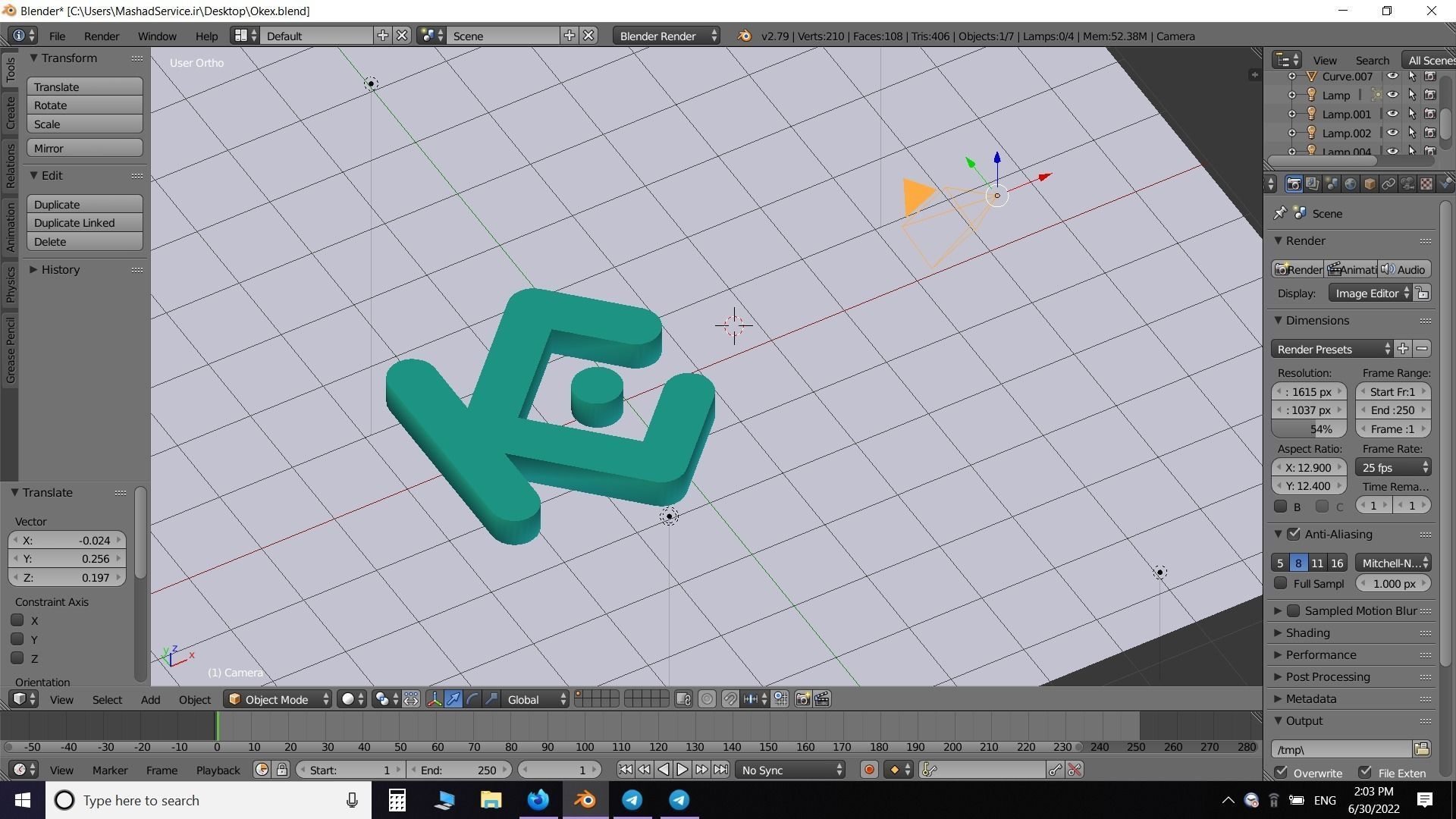Toggle the snap magnet icon
This screenshot has height=819, width=1456.
pyautogui.click(x=730, y=699)
